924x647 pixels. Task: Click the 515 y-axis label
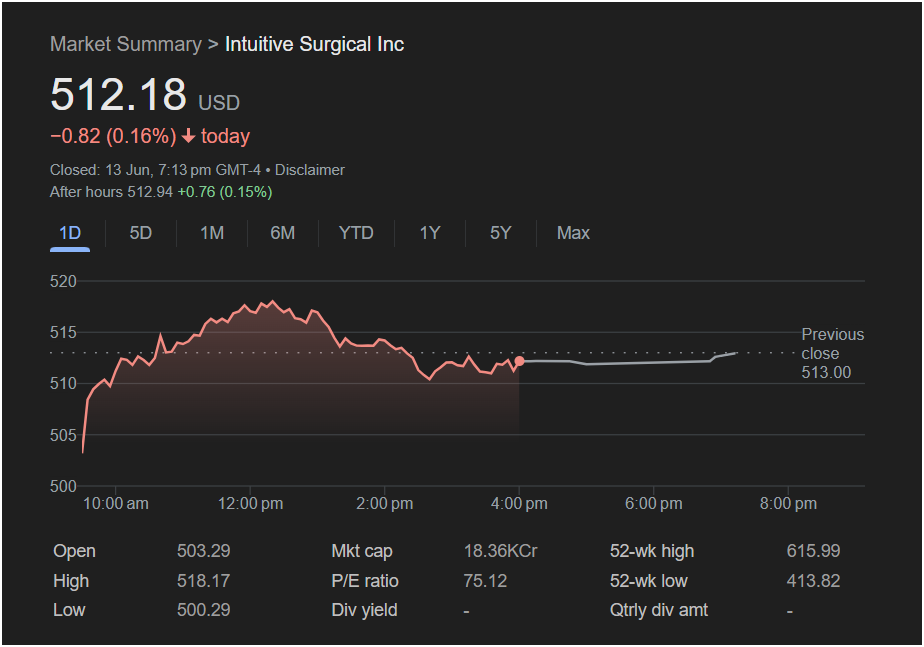tap(63, 333)
